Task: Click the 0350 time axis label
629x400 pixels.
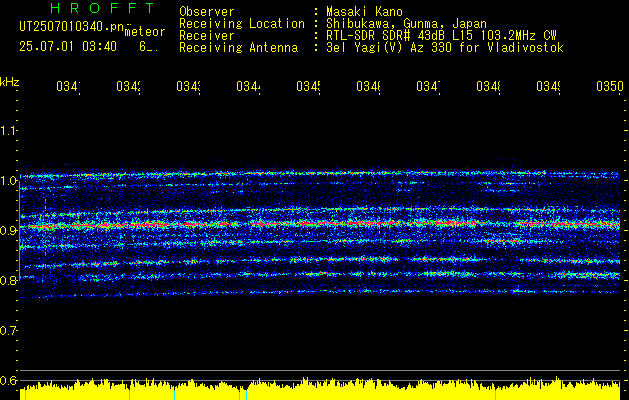Action: coord(610,86)
